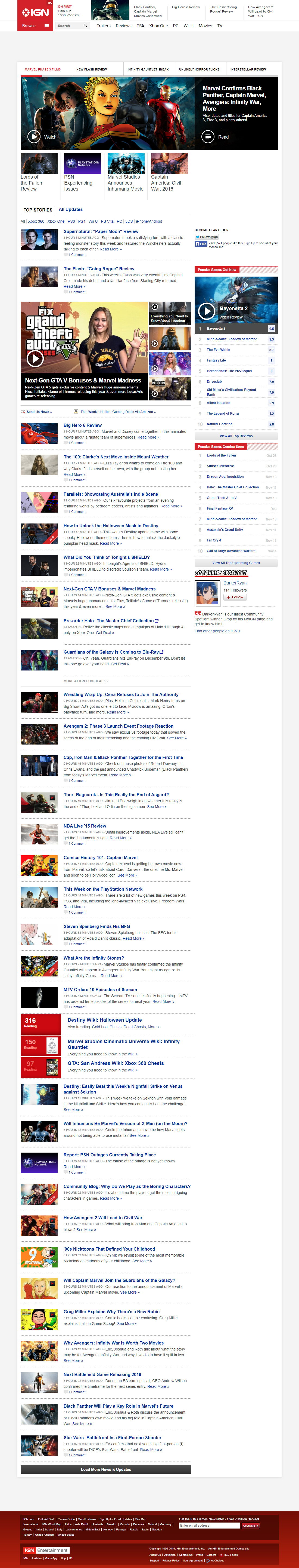
Task: Open The Flash: "Going Rogue" Review headline
Action: (99, 268)
